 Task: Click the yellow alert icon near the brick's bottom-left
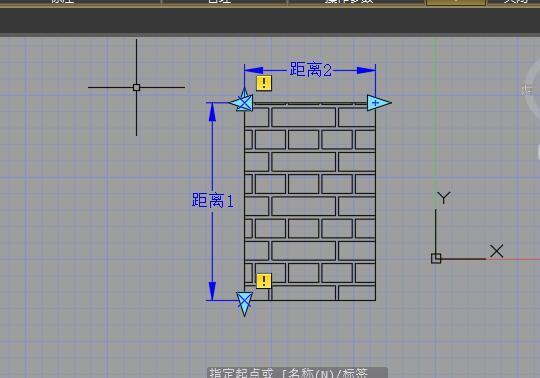(264, 281)
